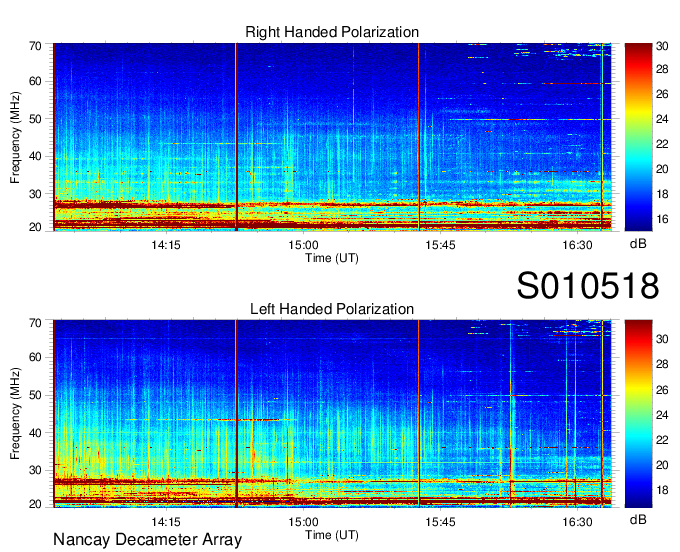Screen dimensions: 680x552
Task: Click the 14:15 tick label of the bottom plot
Action: pyautogui.click(x=166, y=522)
